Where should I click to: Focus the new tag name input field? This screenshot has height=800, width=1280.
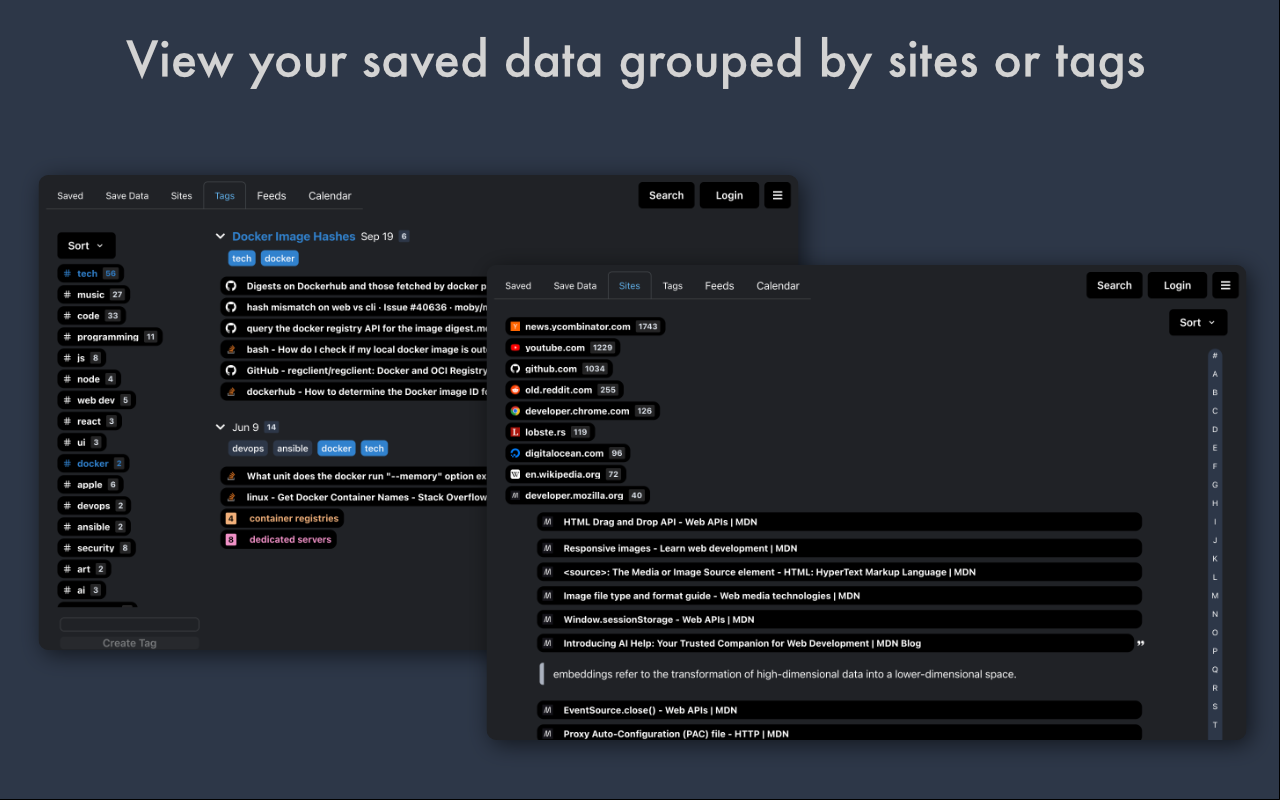[130, 624]
